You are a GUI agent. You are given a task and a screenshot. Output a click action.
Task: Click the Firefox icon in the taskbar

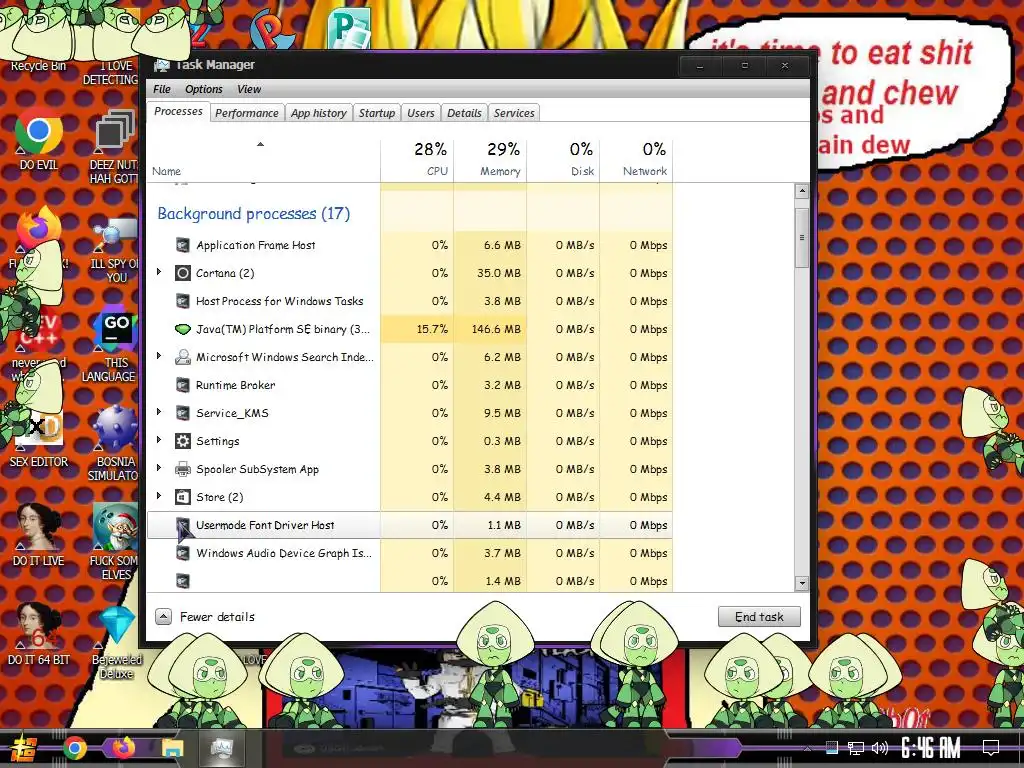[x=123, y=748]
